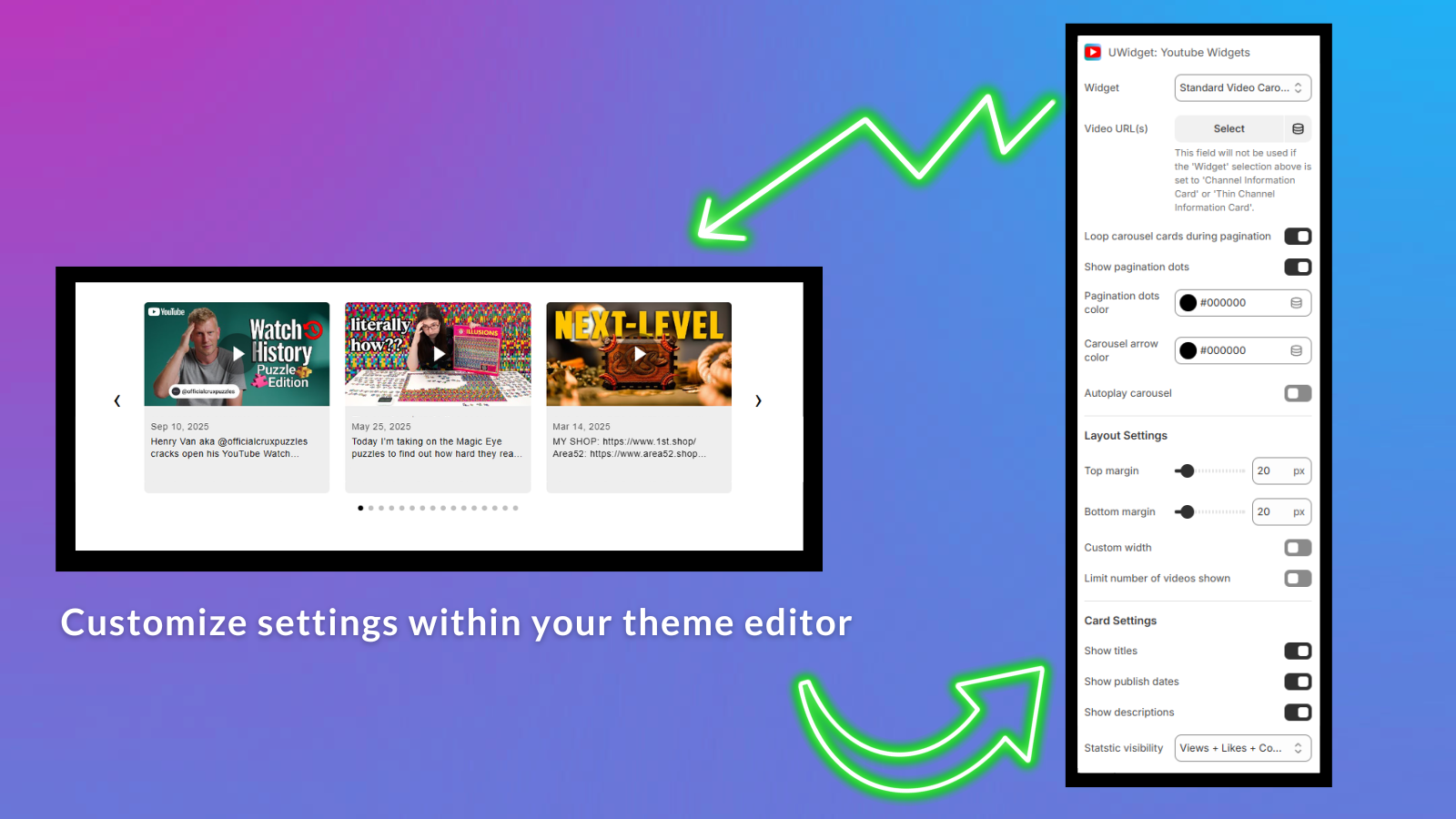
Task: Open the Widget type dropdown
Action: 1242,87
